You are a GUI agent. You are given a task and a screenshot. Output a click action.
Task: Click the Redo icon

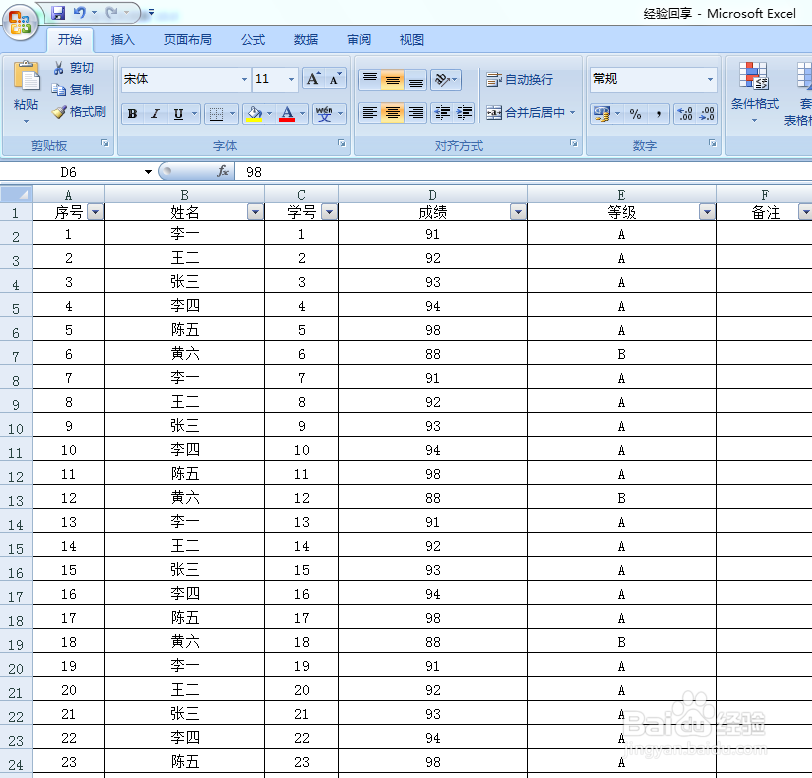coord(112,12)
